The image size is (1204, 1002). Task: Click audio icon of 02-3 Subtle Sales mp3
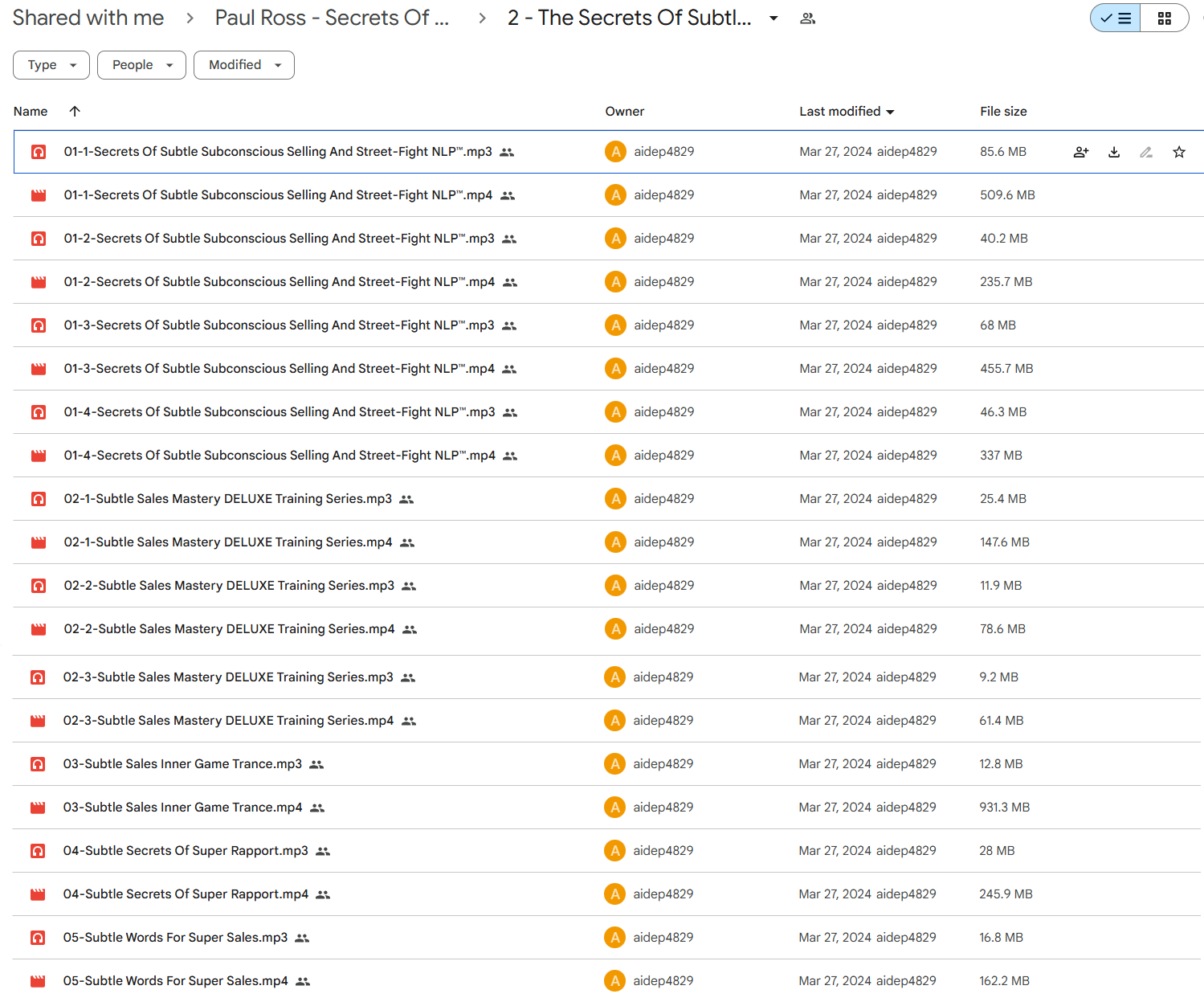[38, 677]
